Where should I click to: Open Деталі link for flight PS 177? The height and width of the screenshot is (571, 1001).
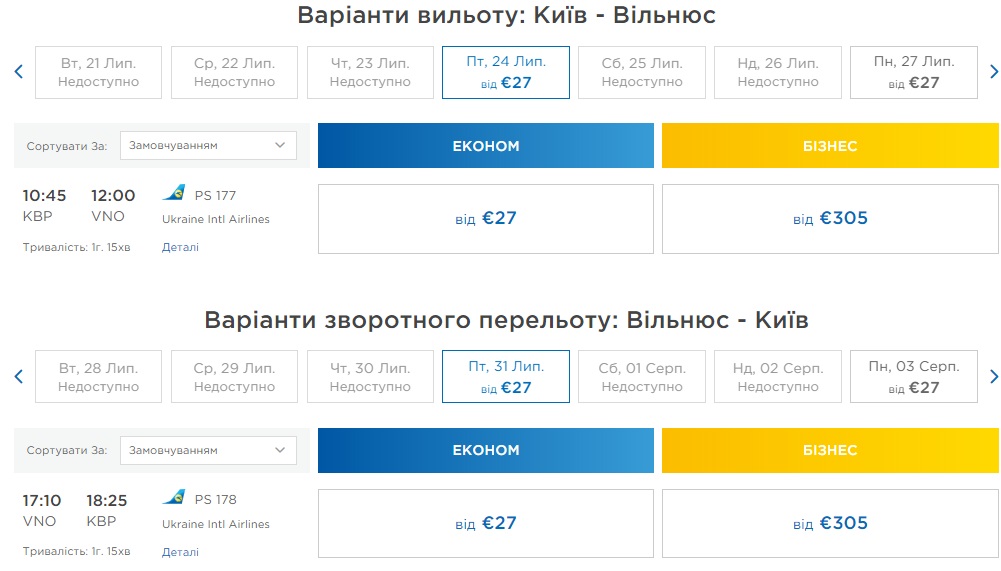pyautogui.click(x=180, y=247)
